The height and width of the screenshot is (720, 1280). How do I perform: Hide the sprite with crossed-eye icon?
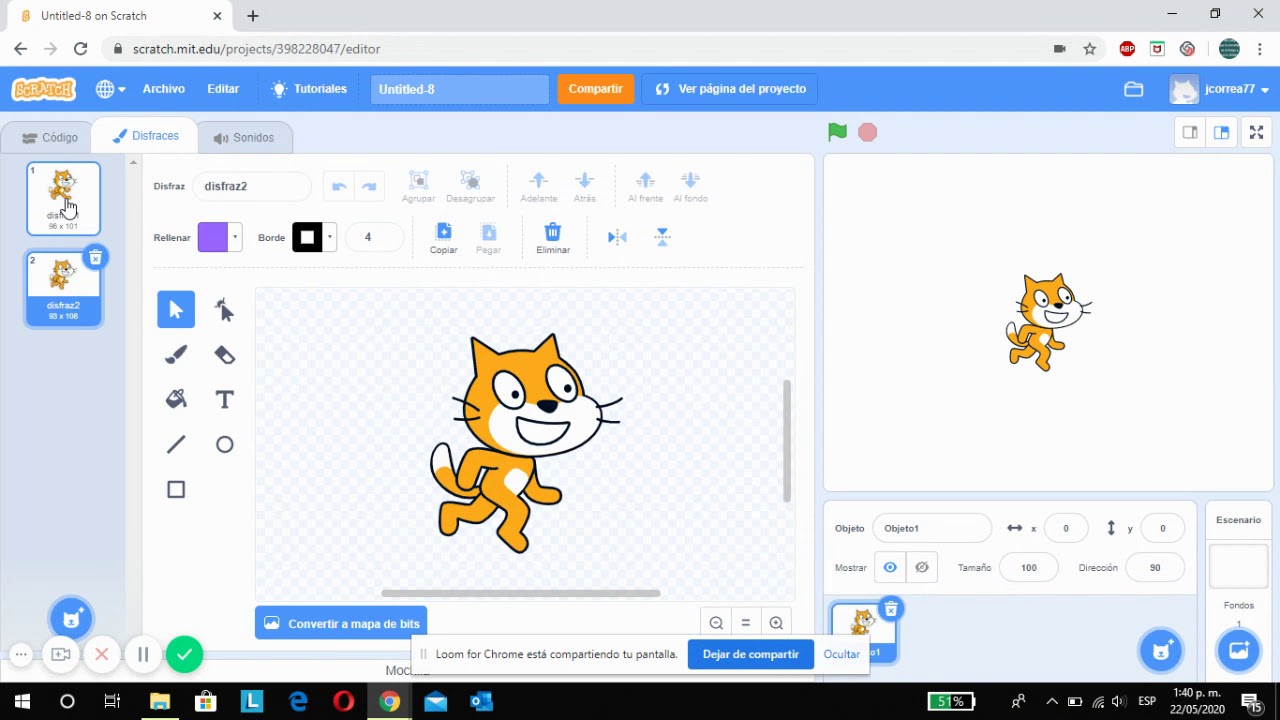click(922, 567)
